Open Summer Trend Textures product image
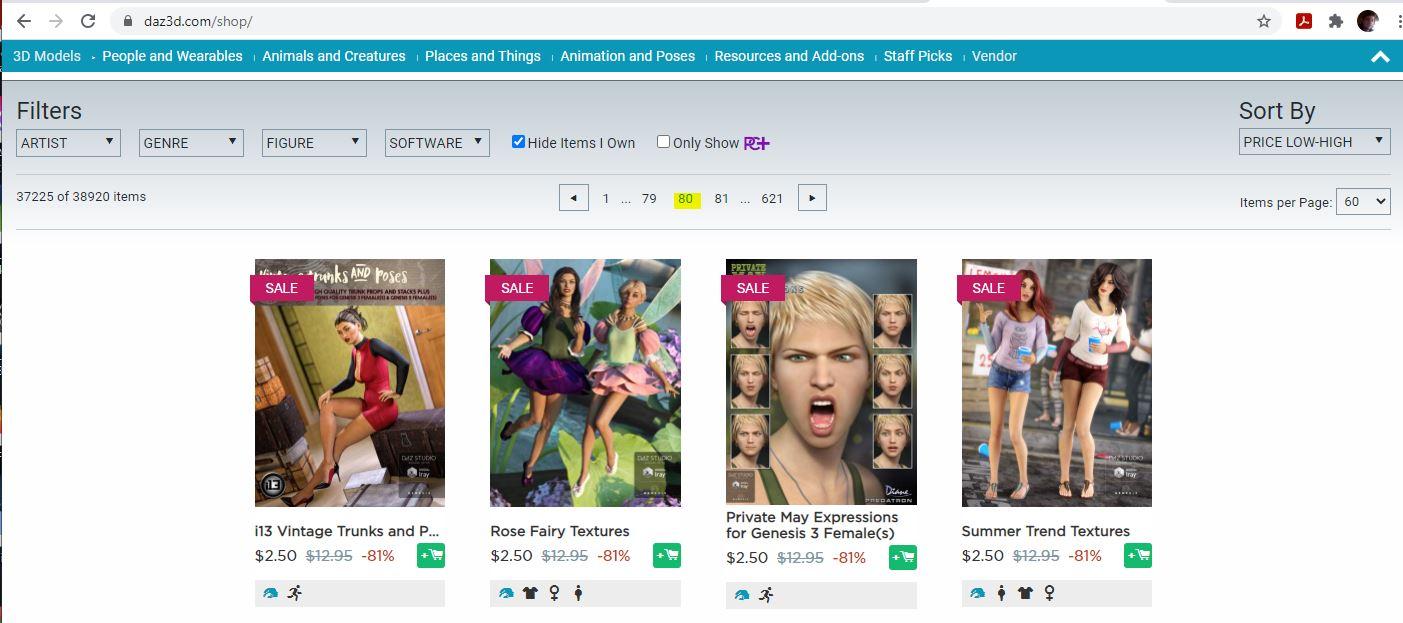This screenshot has width=1403, height=623. click(1056, 383)
